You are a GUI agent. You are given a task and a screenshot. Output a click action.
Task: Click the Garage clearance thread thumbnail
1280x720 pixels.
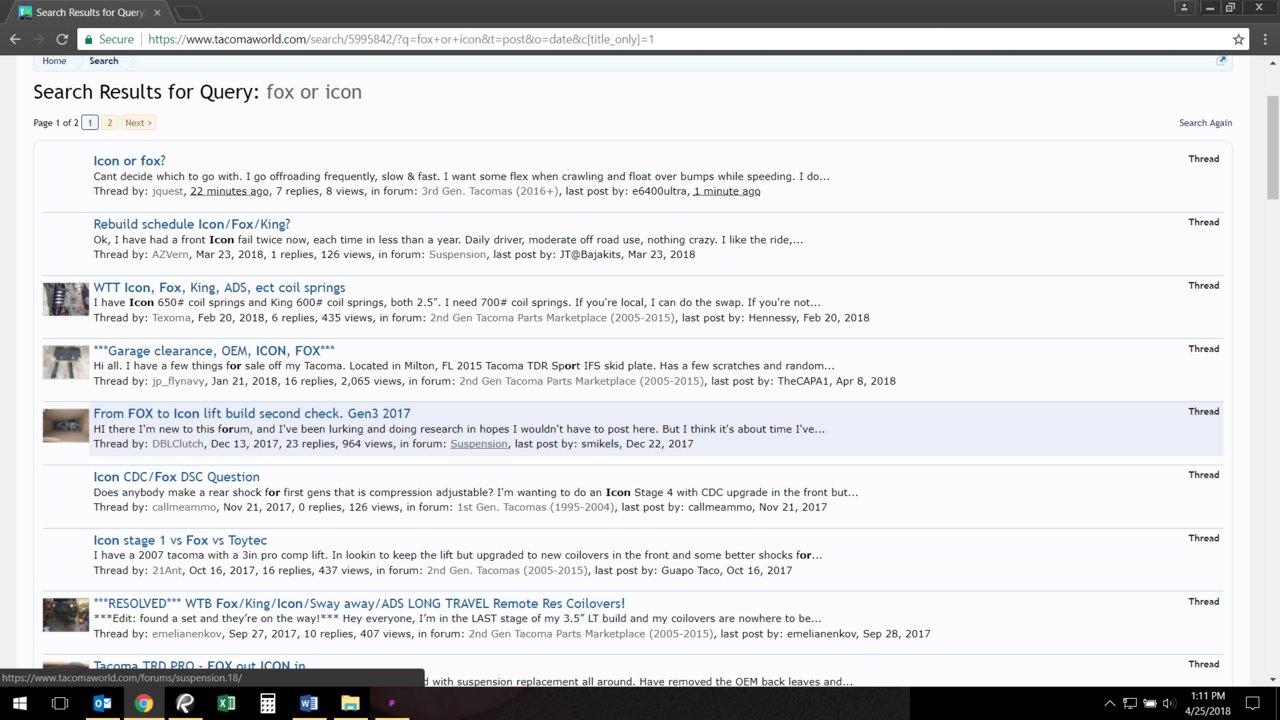[66, 362]
